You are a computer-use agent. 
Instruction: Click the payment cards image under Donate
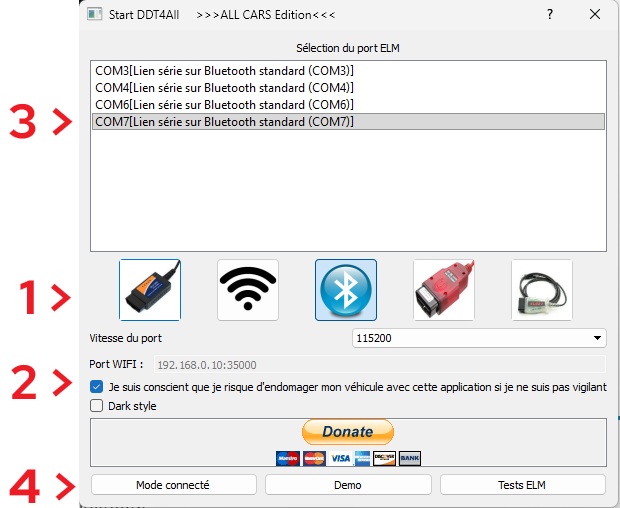pos(348,458)
